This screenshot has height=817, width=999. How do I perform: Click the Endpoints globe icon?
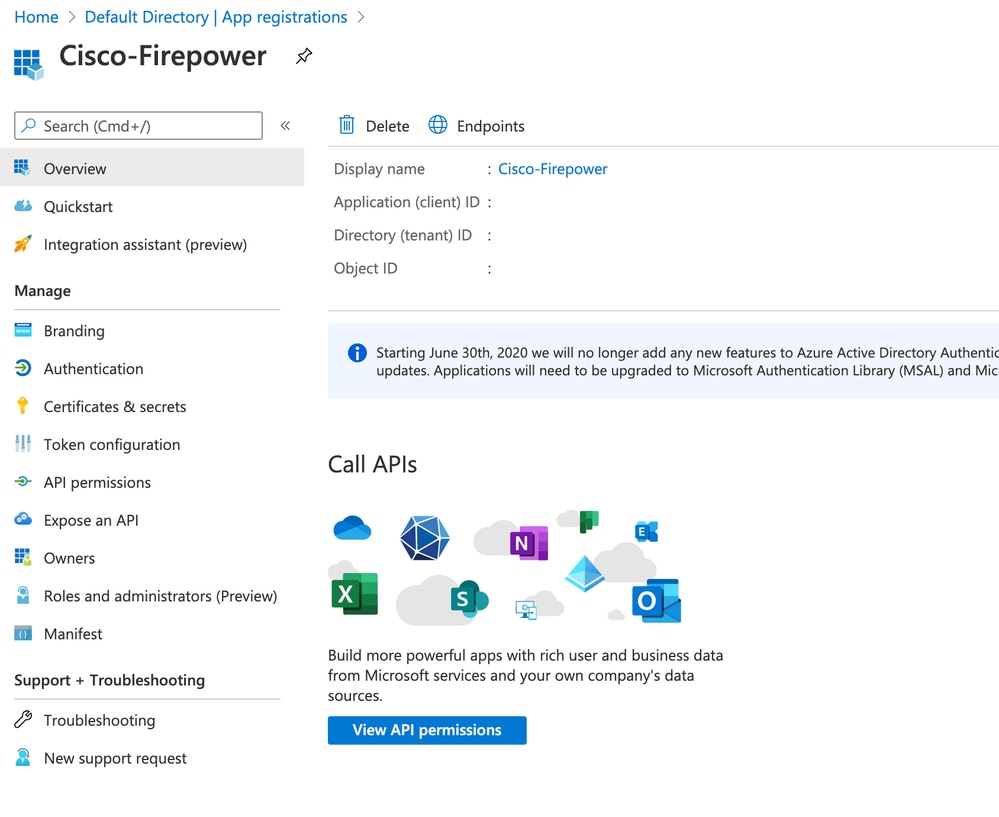tap(438, 125)
